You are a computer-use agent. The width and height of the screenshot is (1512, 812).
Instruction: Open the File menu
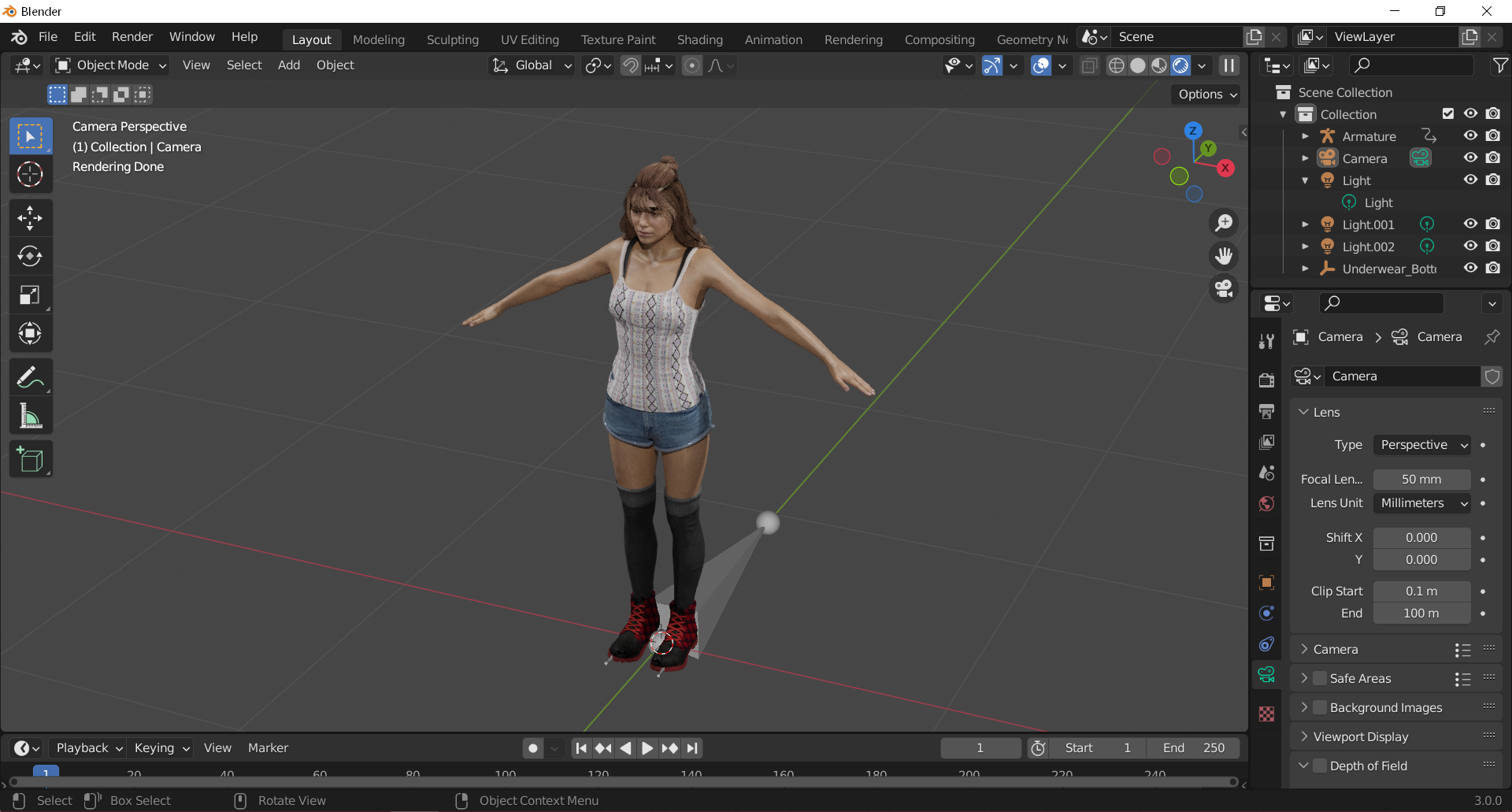(48, 37)
